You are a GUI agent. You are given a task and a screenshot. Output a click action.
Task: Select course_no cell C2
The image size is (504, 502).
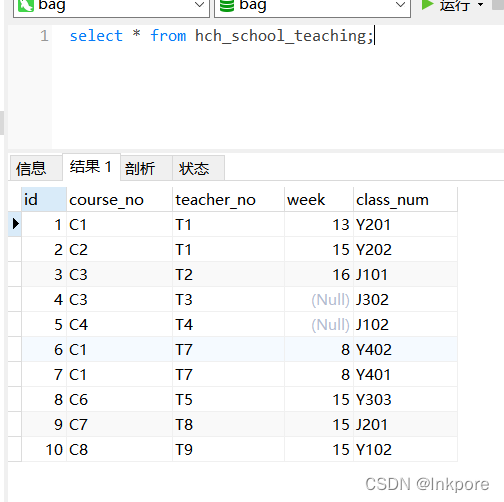coord(119,249)
